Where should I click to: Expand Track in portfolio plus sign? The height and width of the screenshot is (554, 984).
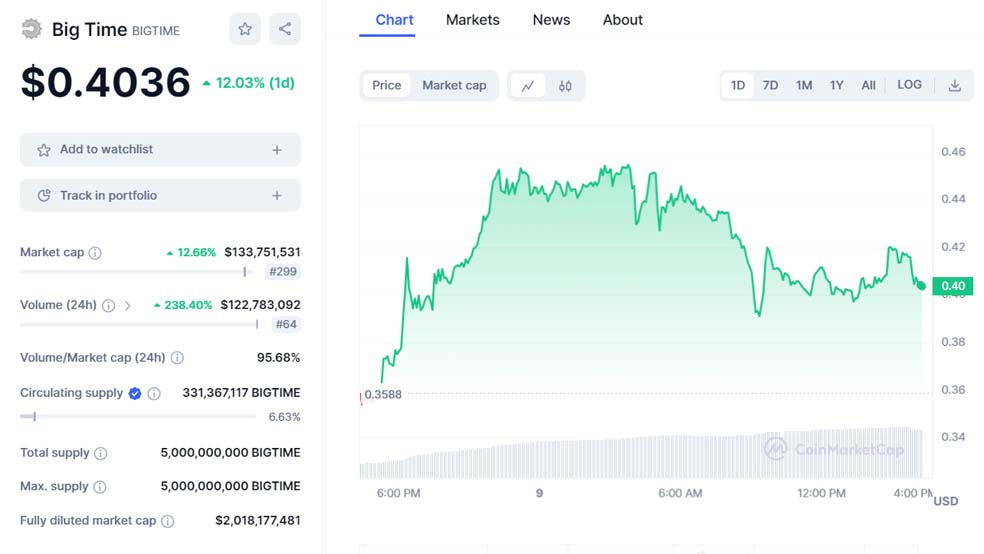click(x=277, y=196)
